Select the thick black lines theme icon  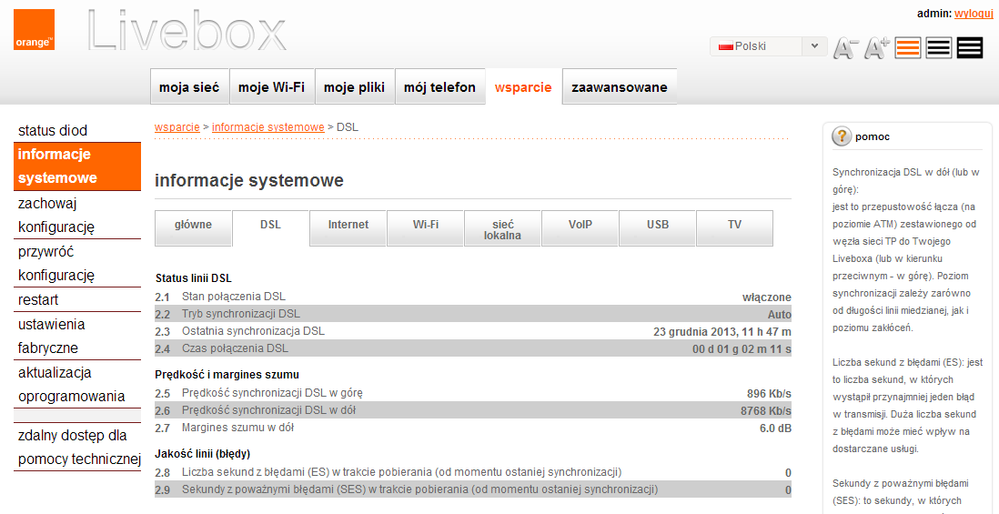tap(969, 47)
